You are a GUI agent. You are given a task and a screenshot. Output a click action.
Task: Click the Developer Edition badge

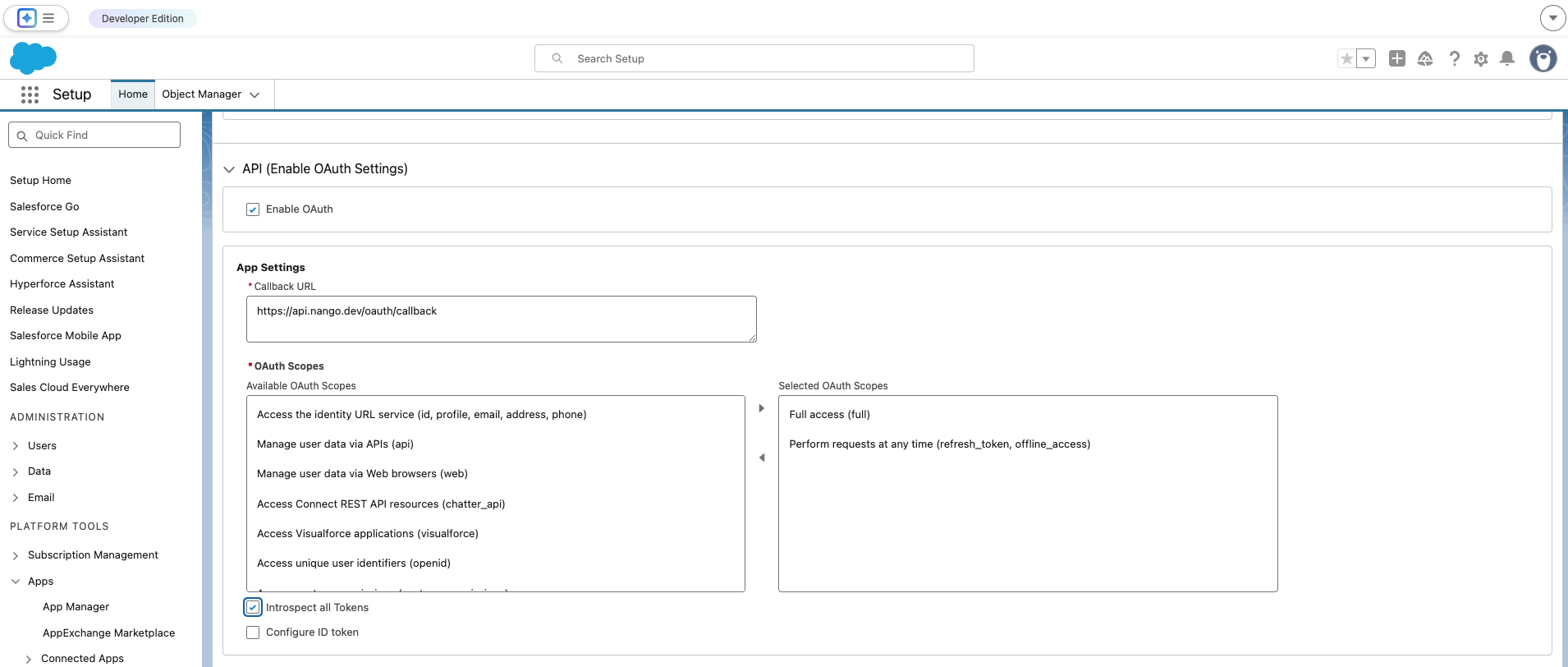[x=143, y=18]
